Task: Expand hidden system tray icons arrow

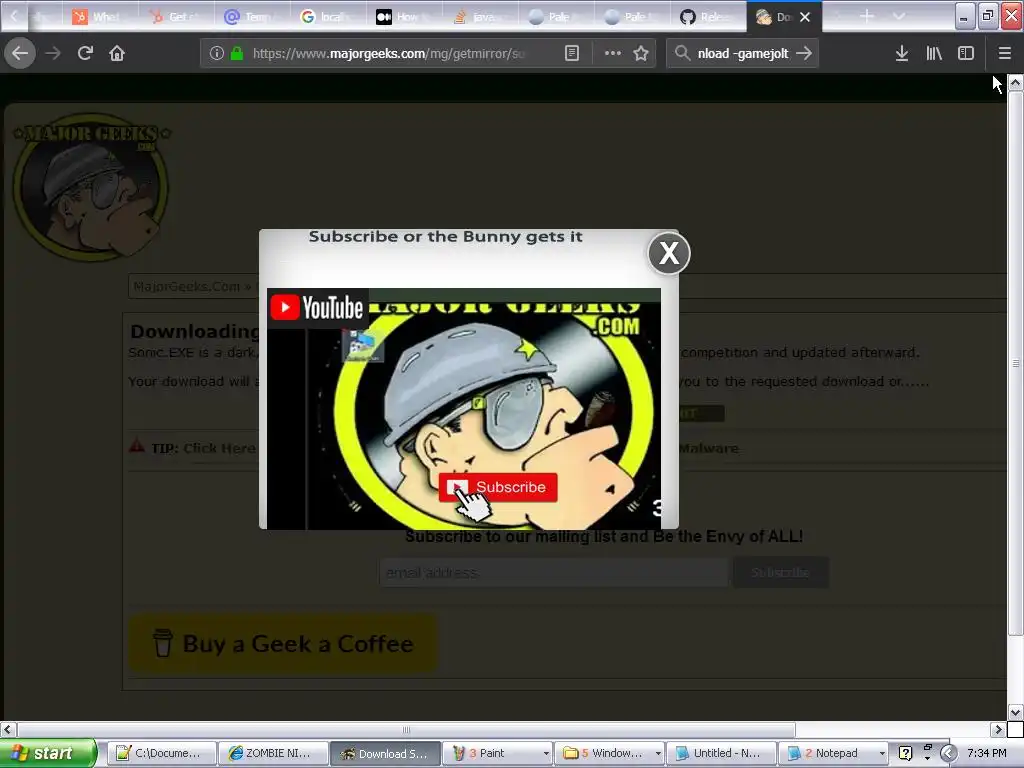Action: coord(948,753)
